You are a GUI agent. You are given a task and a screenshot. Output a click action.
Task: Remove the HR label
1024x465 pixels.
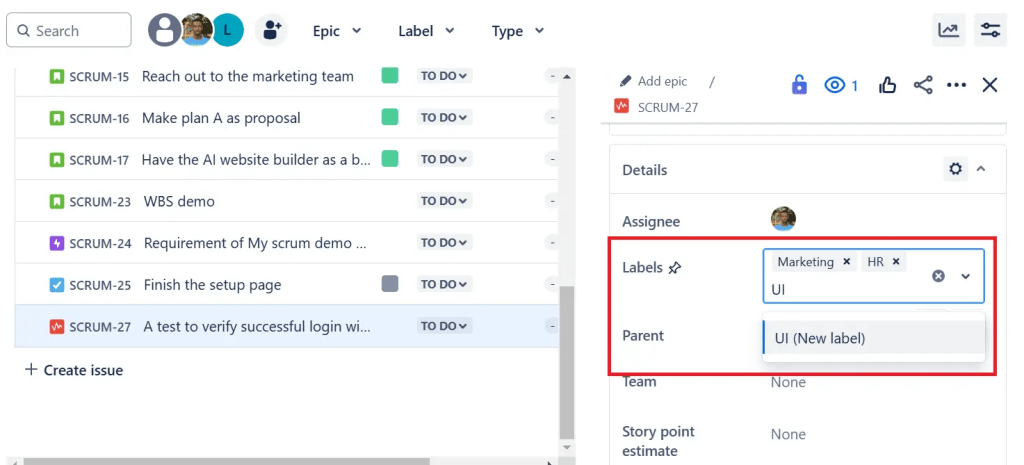896,262
